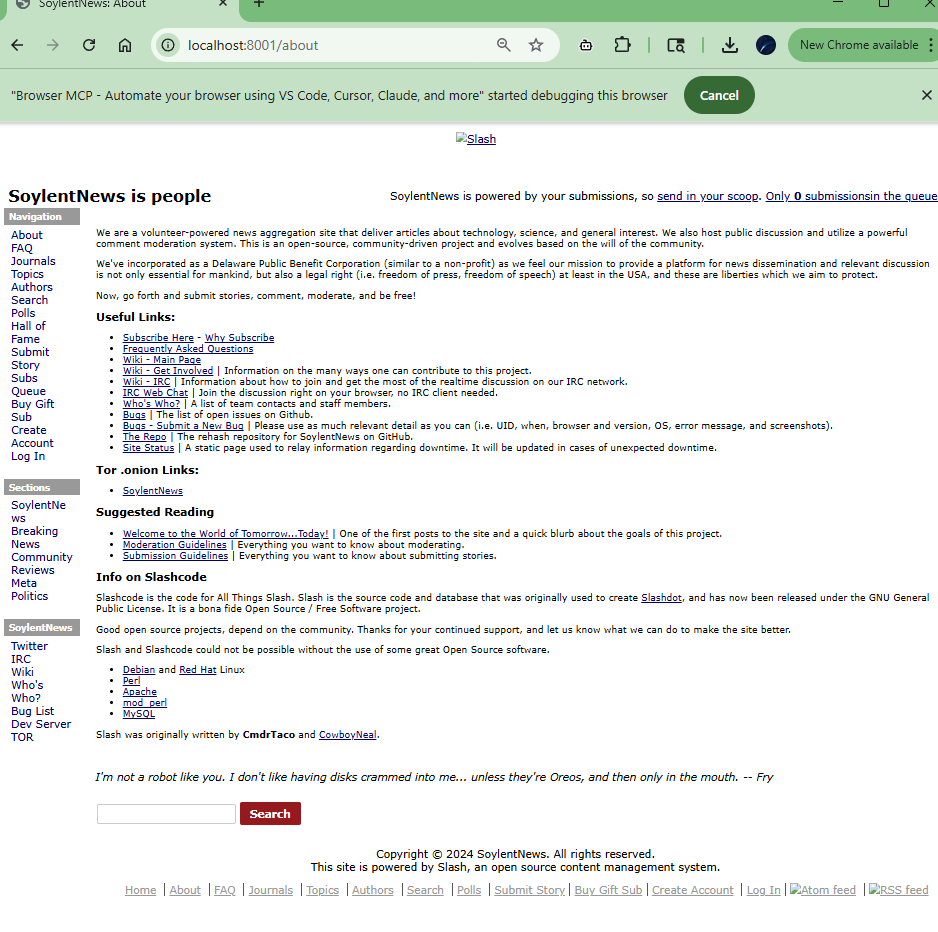Screen dimensions: 938x932
Task: Open Bugs - Submit a New Bug
Action: (183, 426)
